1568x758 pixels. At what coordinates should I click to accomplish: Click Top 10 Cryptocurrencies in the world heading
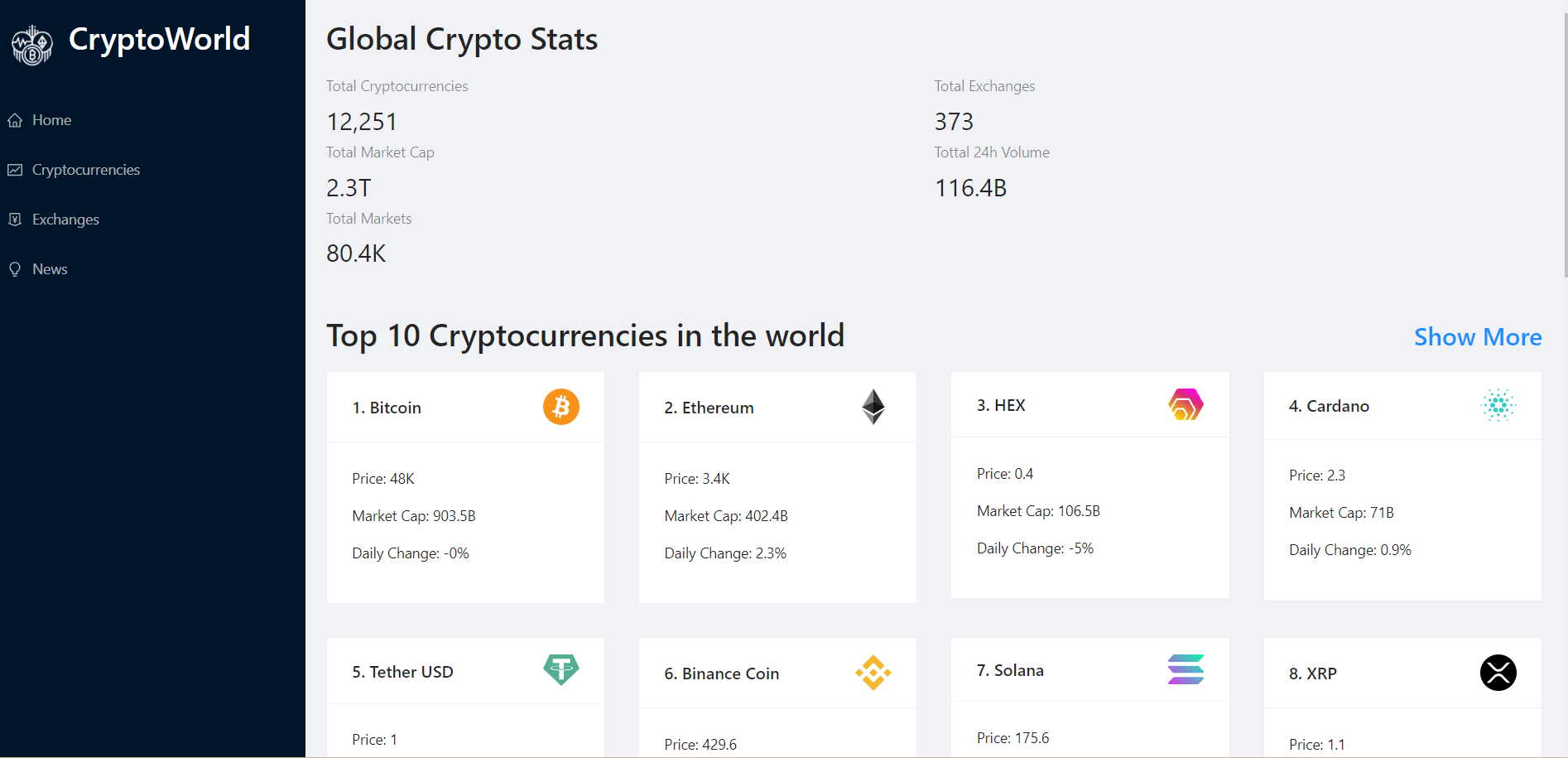click(585, 336)
